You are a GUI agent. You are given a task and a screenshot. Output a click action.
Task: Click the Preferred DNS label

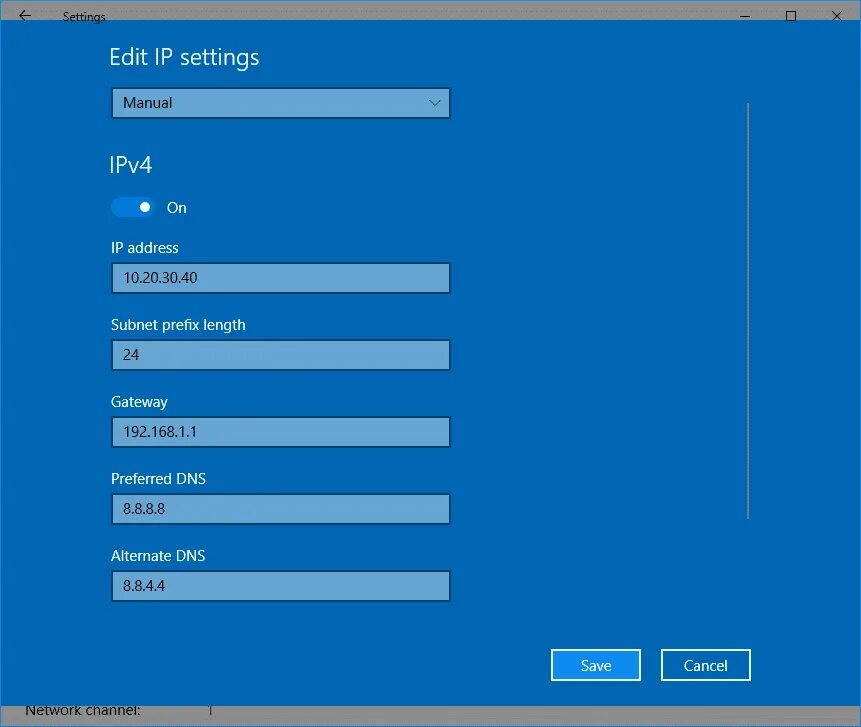[x=158, y=479]
